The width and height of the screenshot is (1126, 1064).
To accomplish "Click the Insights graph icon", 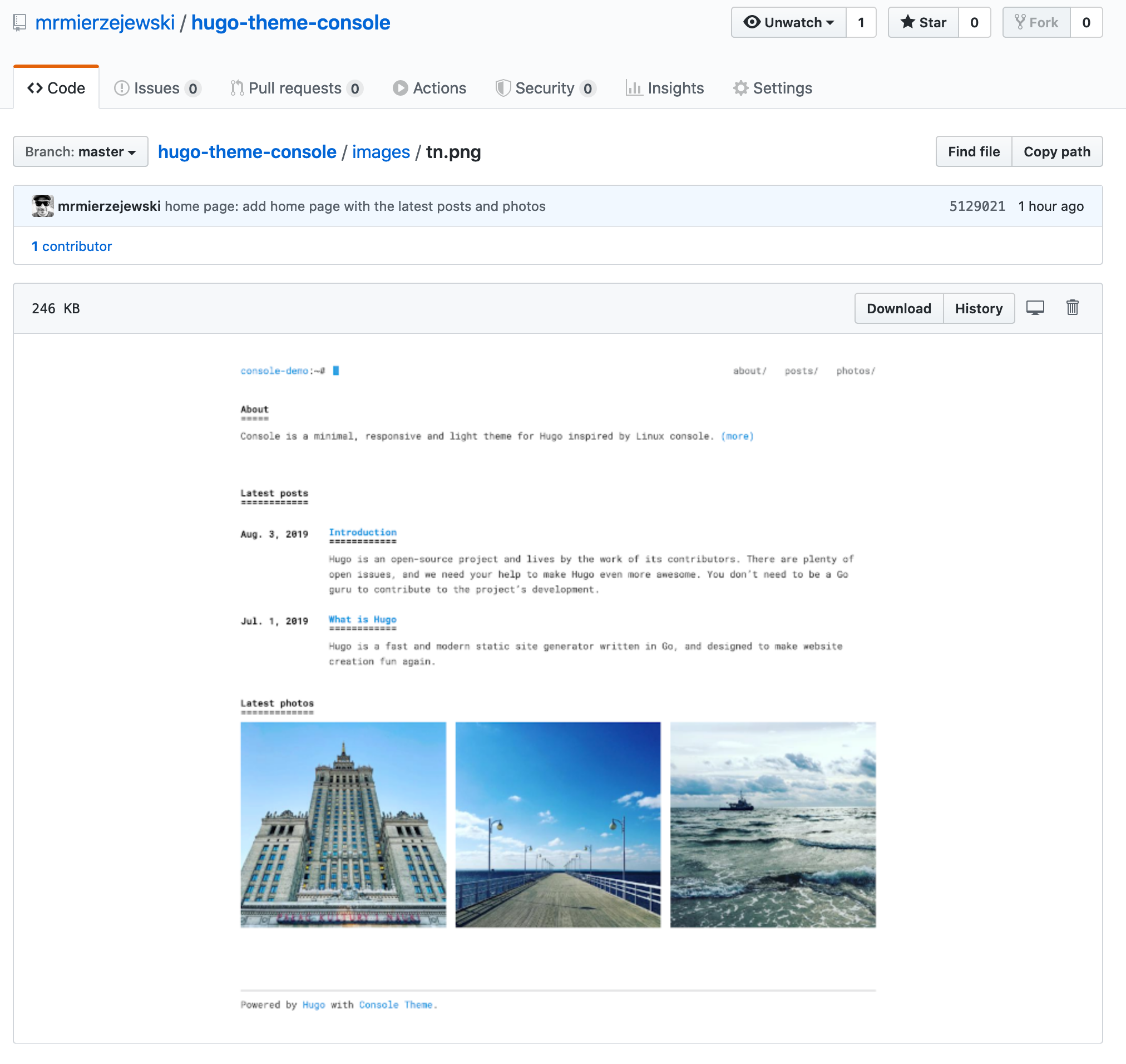I will (x=634, y=88).
